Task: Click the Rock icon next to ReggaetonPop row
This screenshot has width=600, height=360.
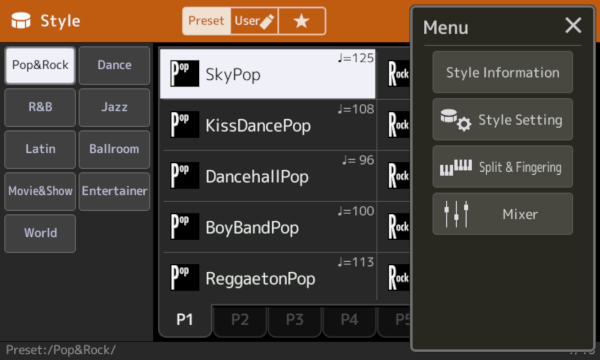Action: point(398,277)
